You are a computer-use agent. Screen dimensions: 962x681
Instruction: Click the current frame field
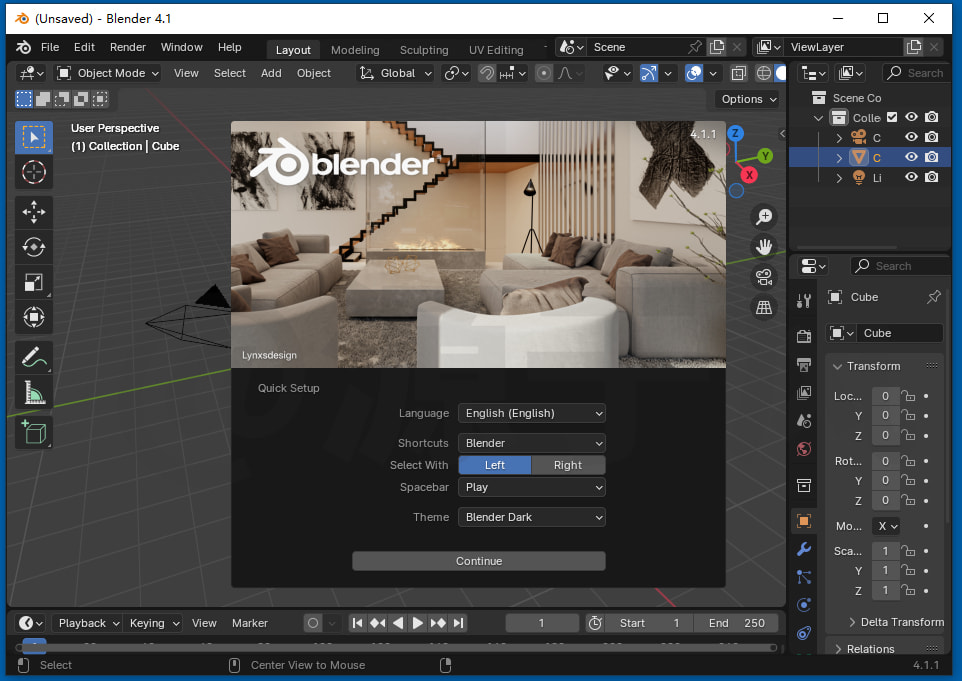pos(542,623)
